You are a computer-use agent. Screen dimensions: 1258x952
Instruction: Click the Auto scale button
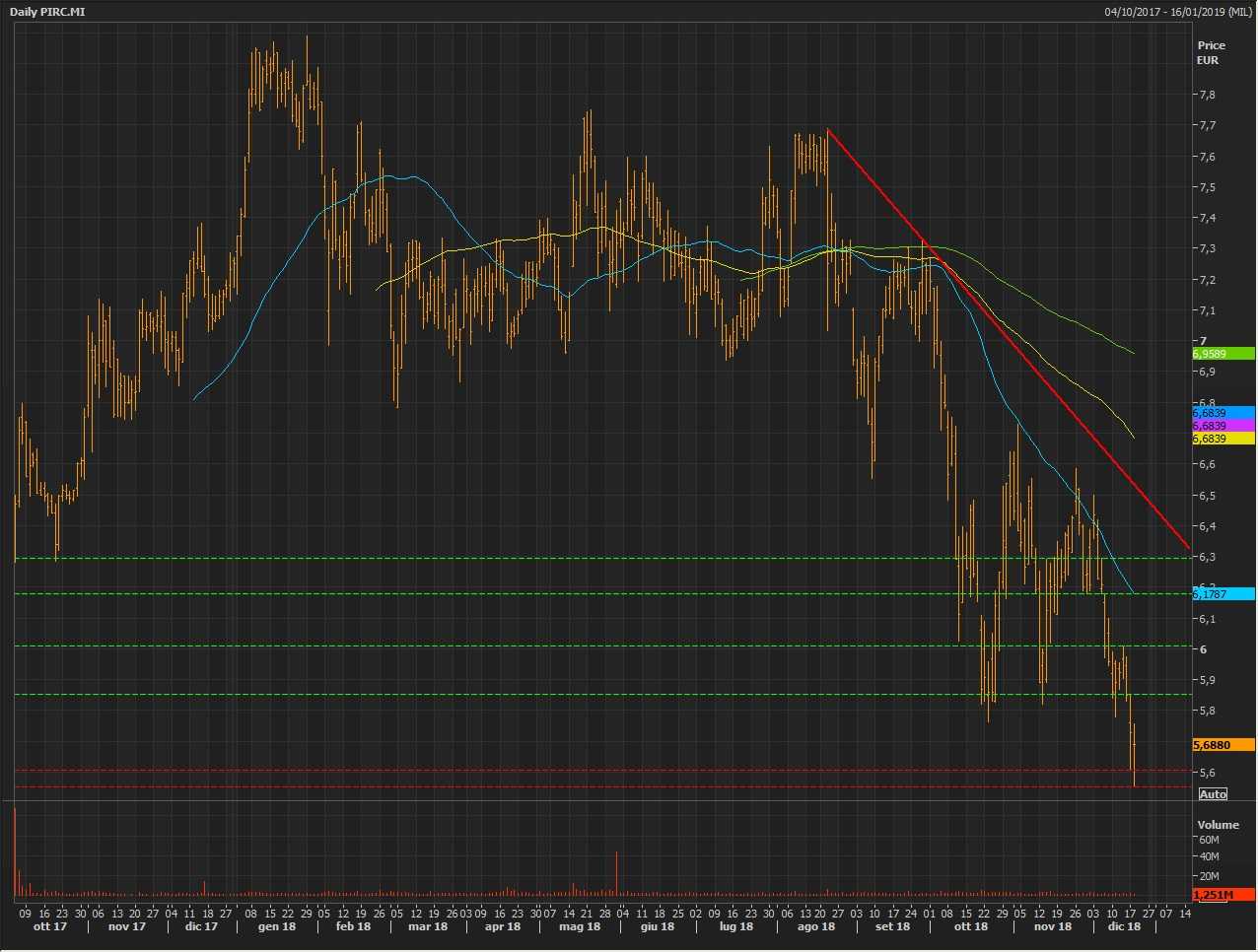click(1213, 794)
